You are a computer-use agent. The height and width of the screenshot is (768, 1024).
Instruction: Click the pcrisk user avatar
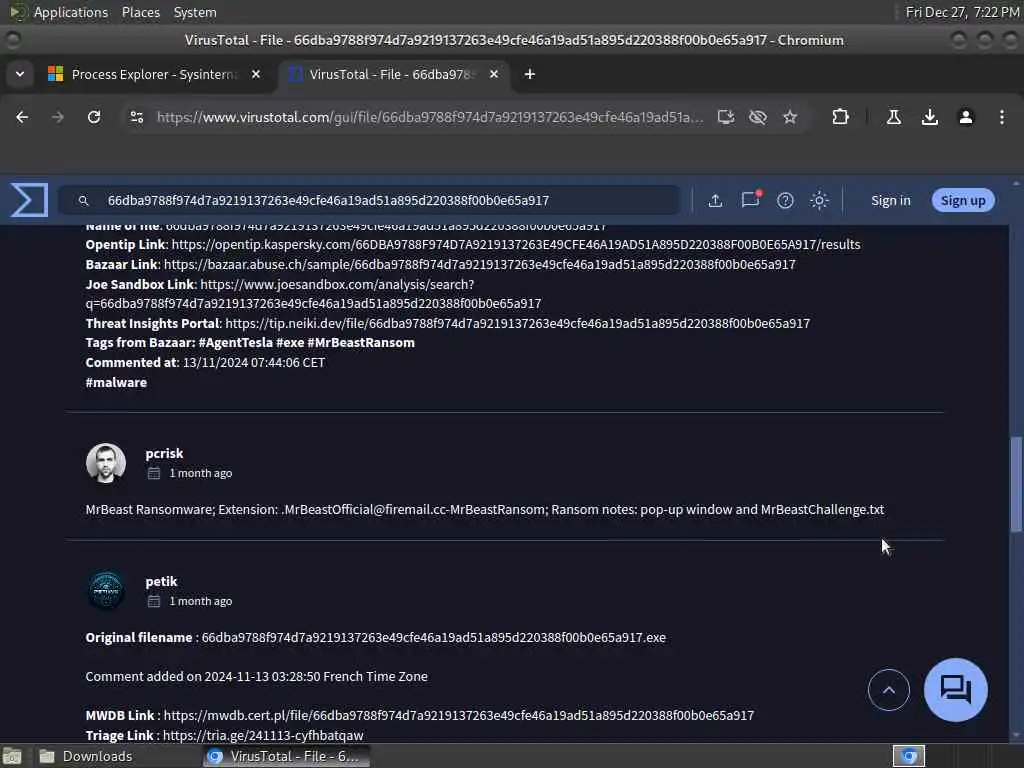click(x=106, y=462)
